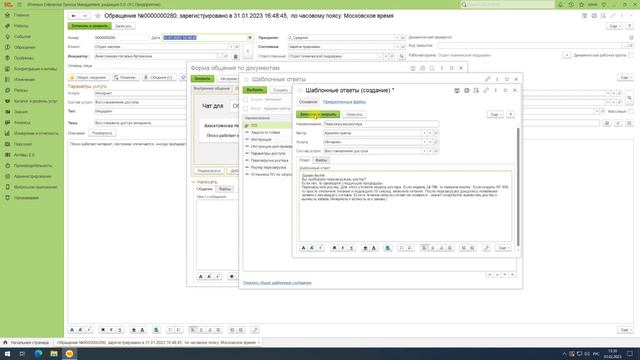Click the search icon beside the responsible field
This screenshot has height=360, width=640.
[x=402, y=56]
